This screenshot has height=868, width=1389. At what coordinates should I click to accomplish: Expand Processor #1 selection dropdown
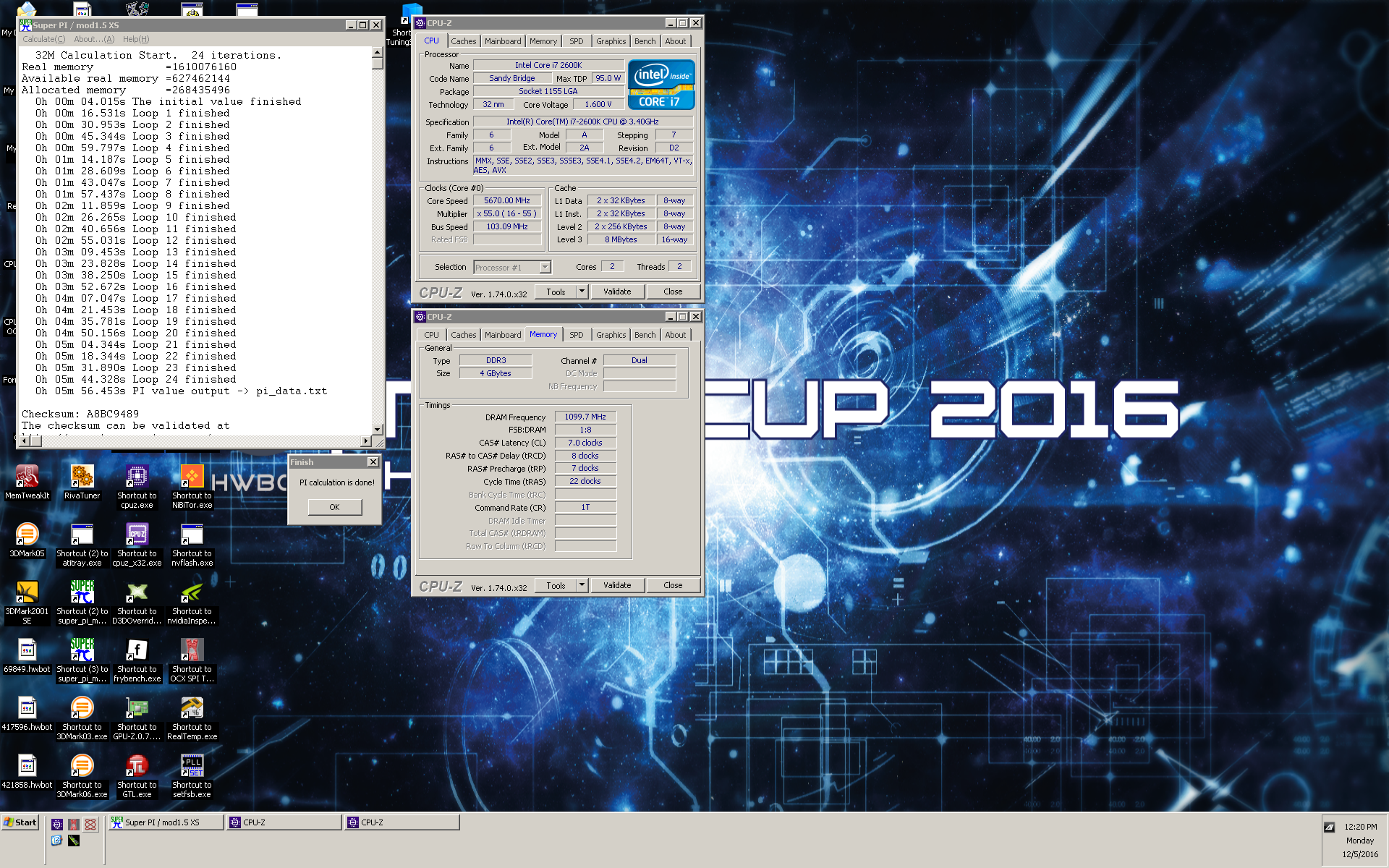545,268
